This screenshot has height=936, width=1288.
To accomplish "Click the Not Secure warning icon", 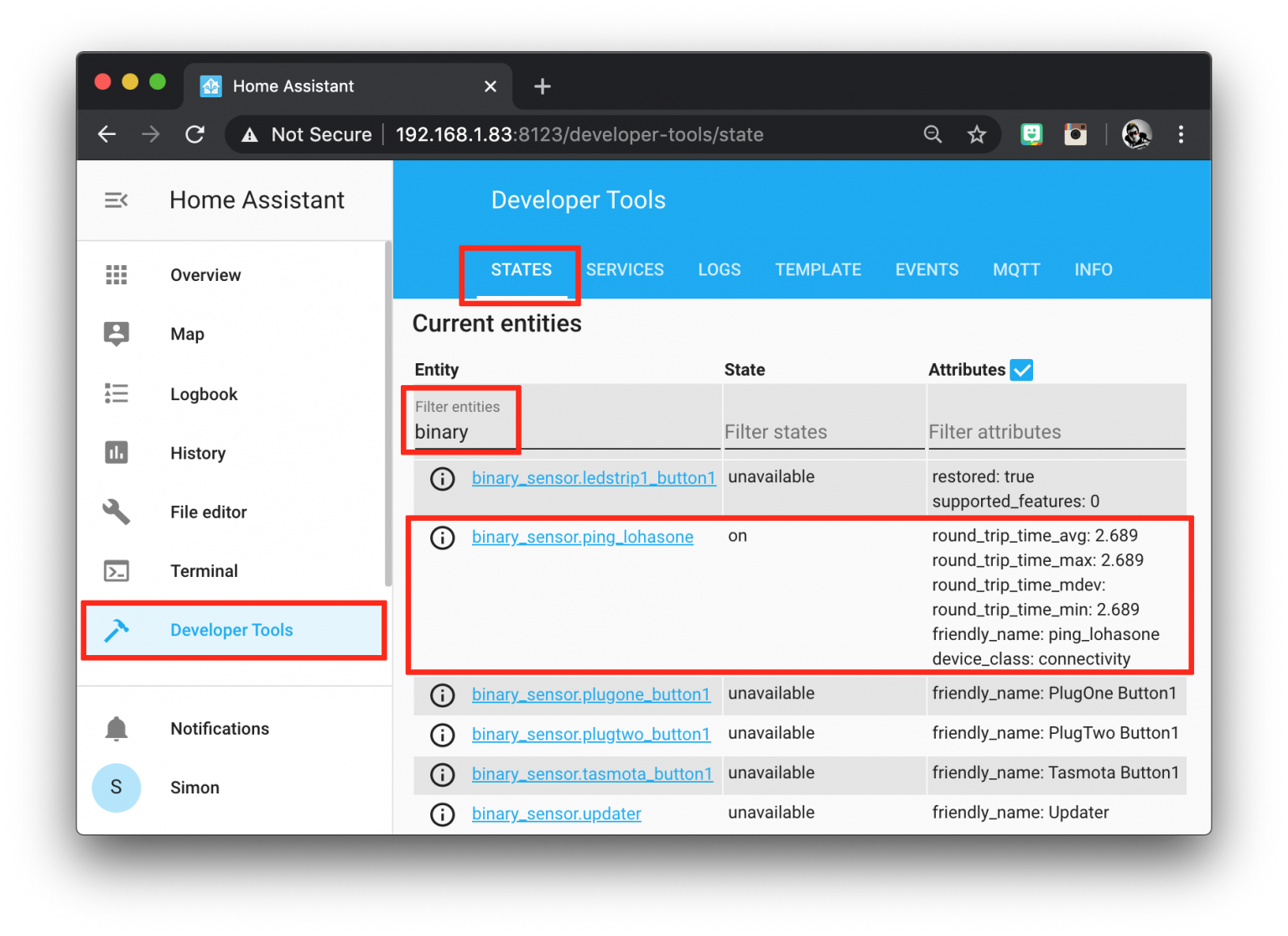I will pyautogui.click(x=250, y=135).
